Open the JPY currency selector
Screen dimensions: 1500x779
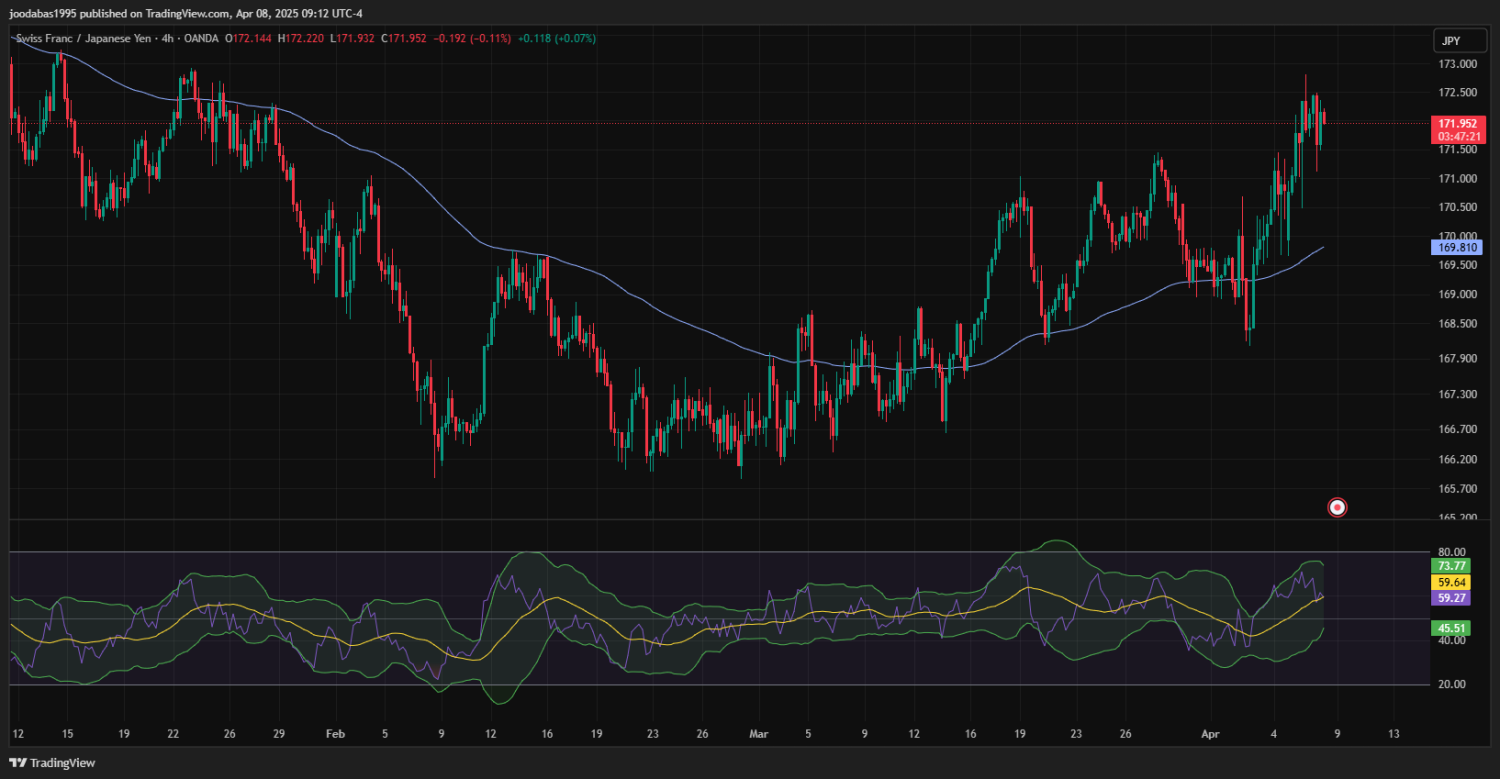tap(1450, 41)
